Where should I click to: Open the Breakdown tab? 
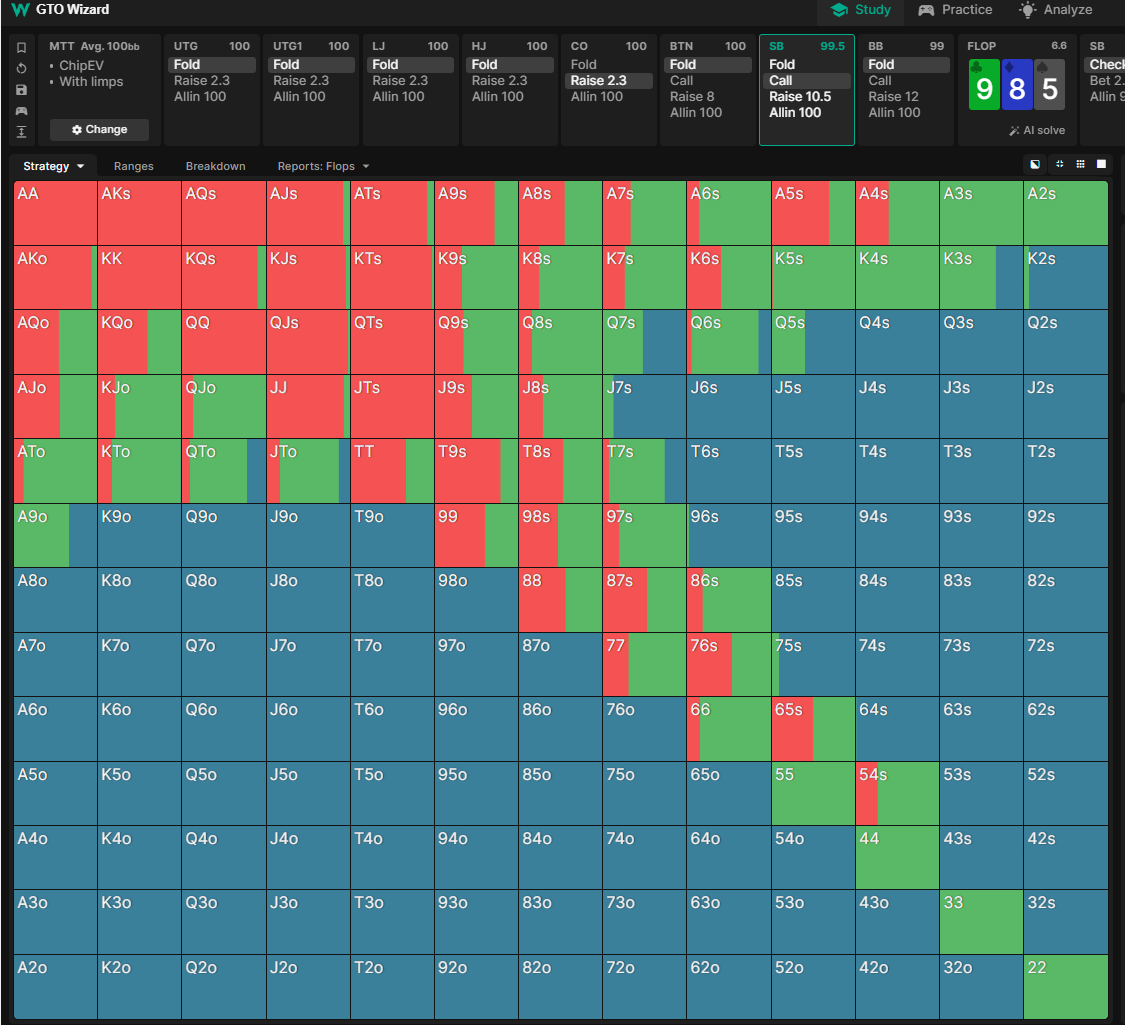pos(215,166)
